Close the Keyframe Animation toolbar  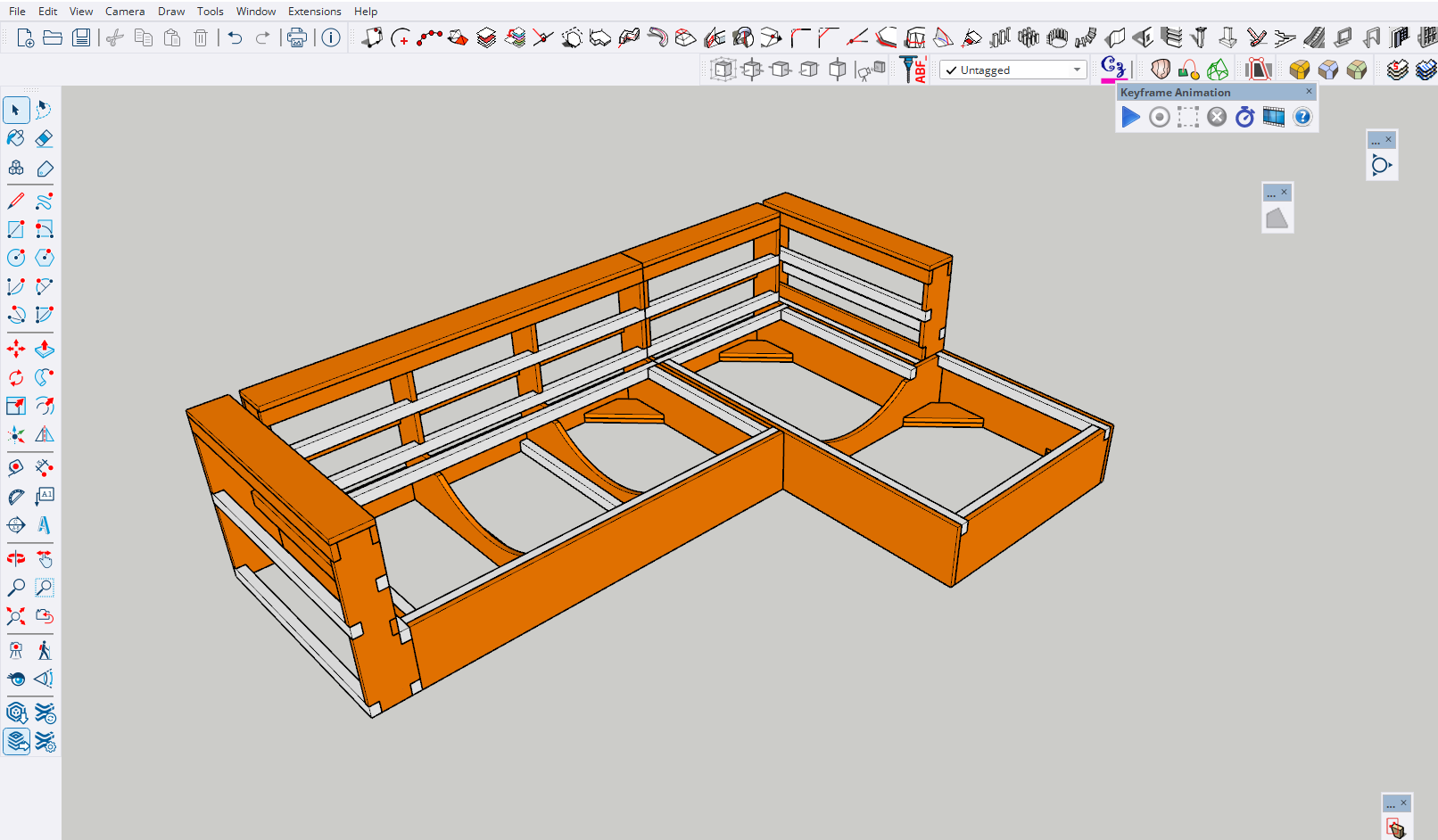(x=1309, y=92)
